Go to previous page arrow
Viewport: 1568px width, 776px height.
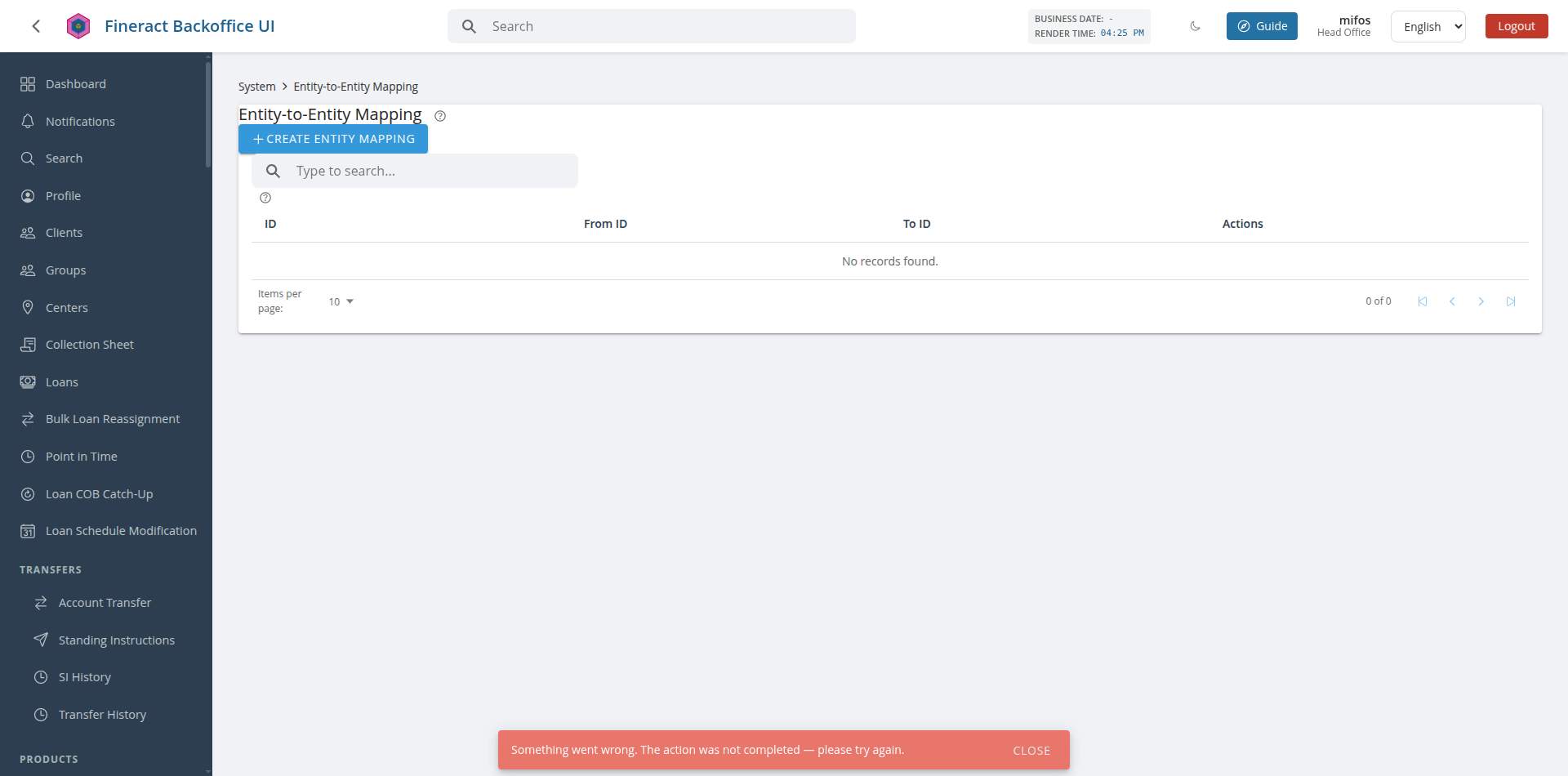tap(1452, 301)
